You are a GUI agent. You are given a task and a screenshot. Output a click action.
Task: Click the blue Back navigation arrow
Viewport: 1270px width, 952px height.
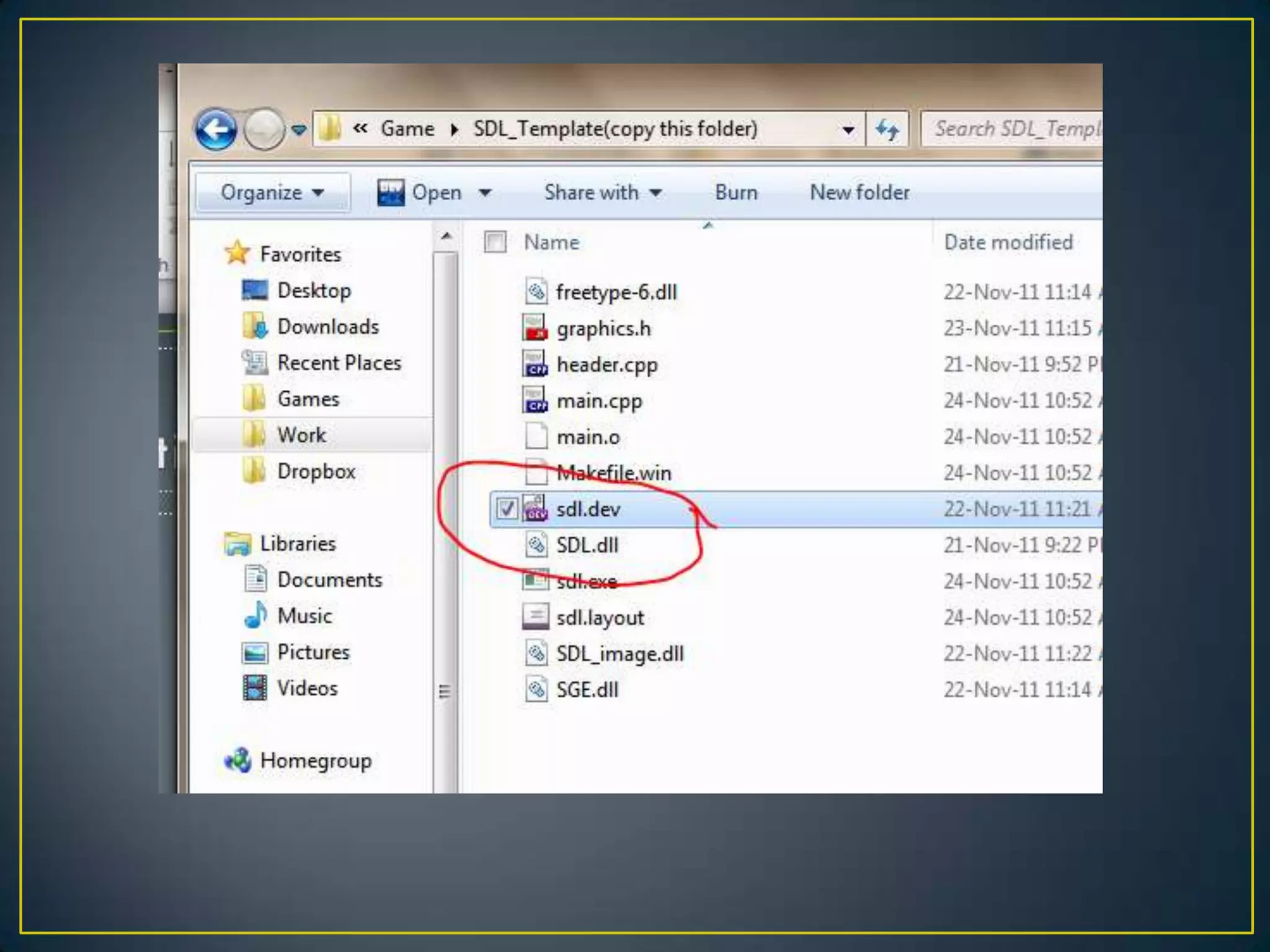[215, 130]
